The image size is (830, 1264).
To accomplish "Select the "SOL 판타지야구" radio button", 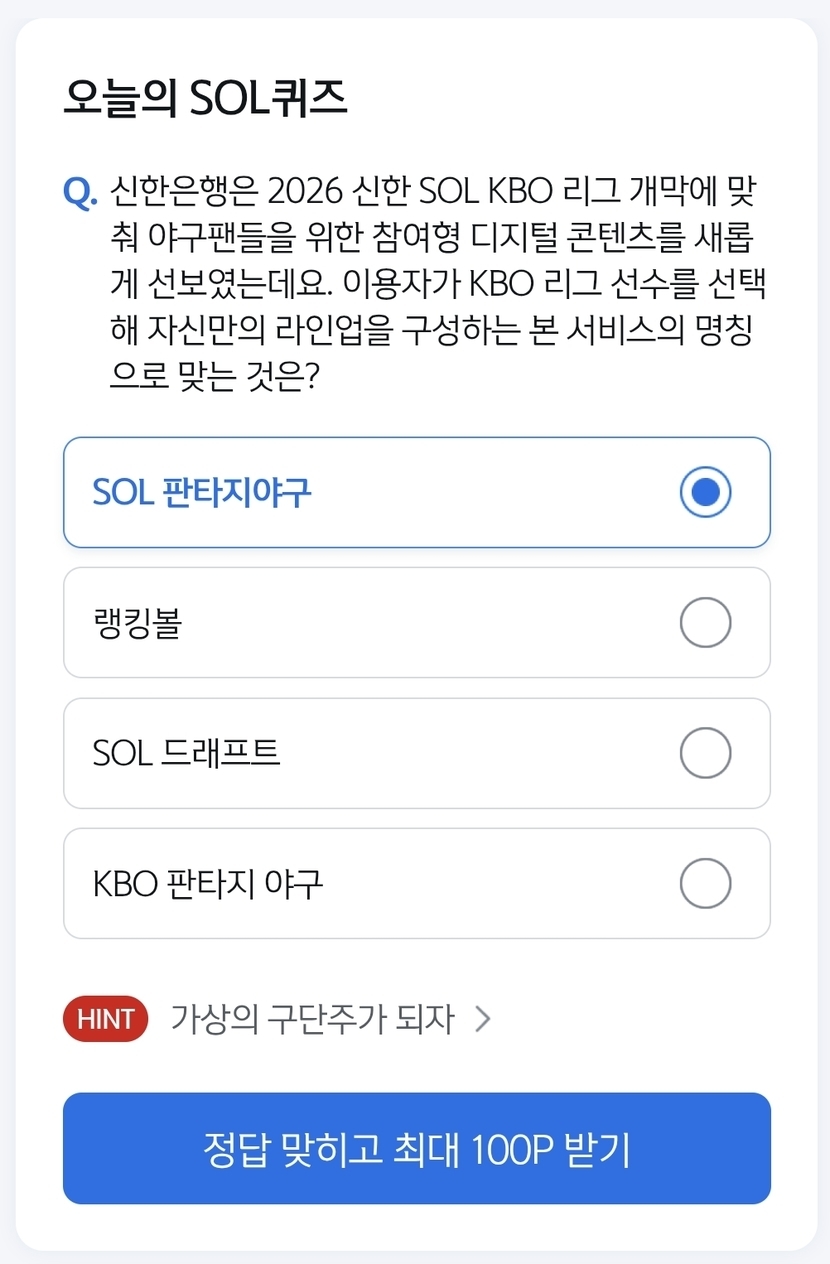I will click(x=705, y=492).
